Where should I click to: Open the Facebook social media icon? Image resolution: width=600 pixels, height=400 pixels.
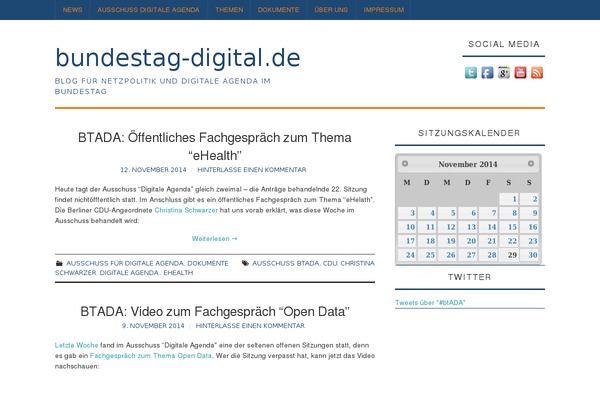coord(487,72)
